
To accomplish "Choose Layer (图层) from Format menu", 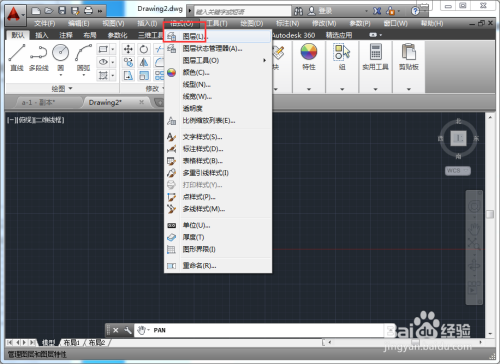I will [218, 36].
